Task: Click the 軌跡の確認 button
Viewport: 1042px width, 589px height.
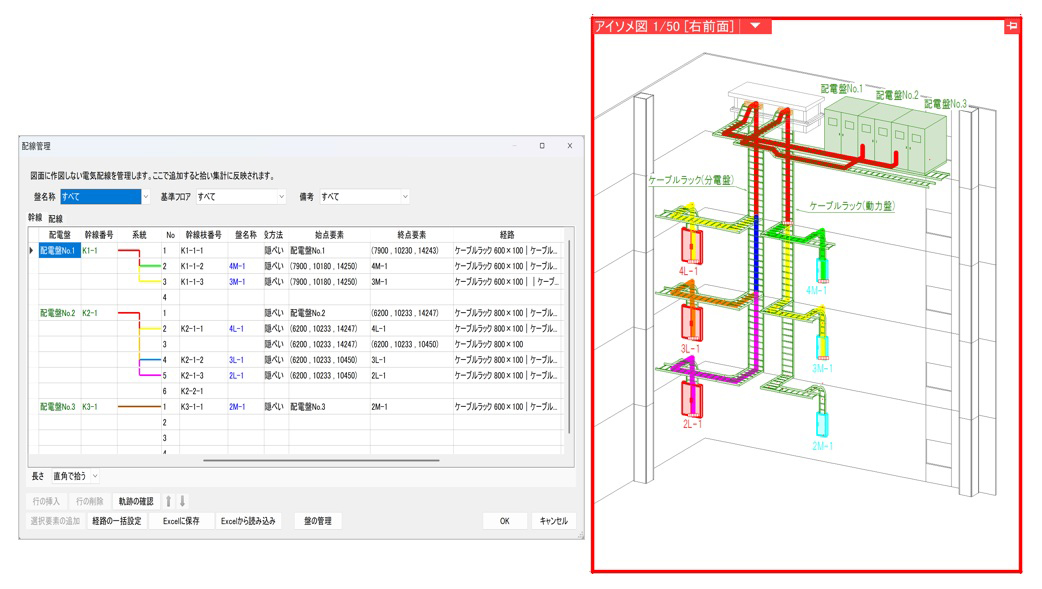Action: click(136, 501)
